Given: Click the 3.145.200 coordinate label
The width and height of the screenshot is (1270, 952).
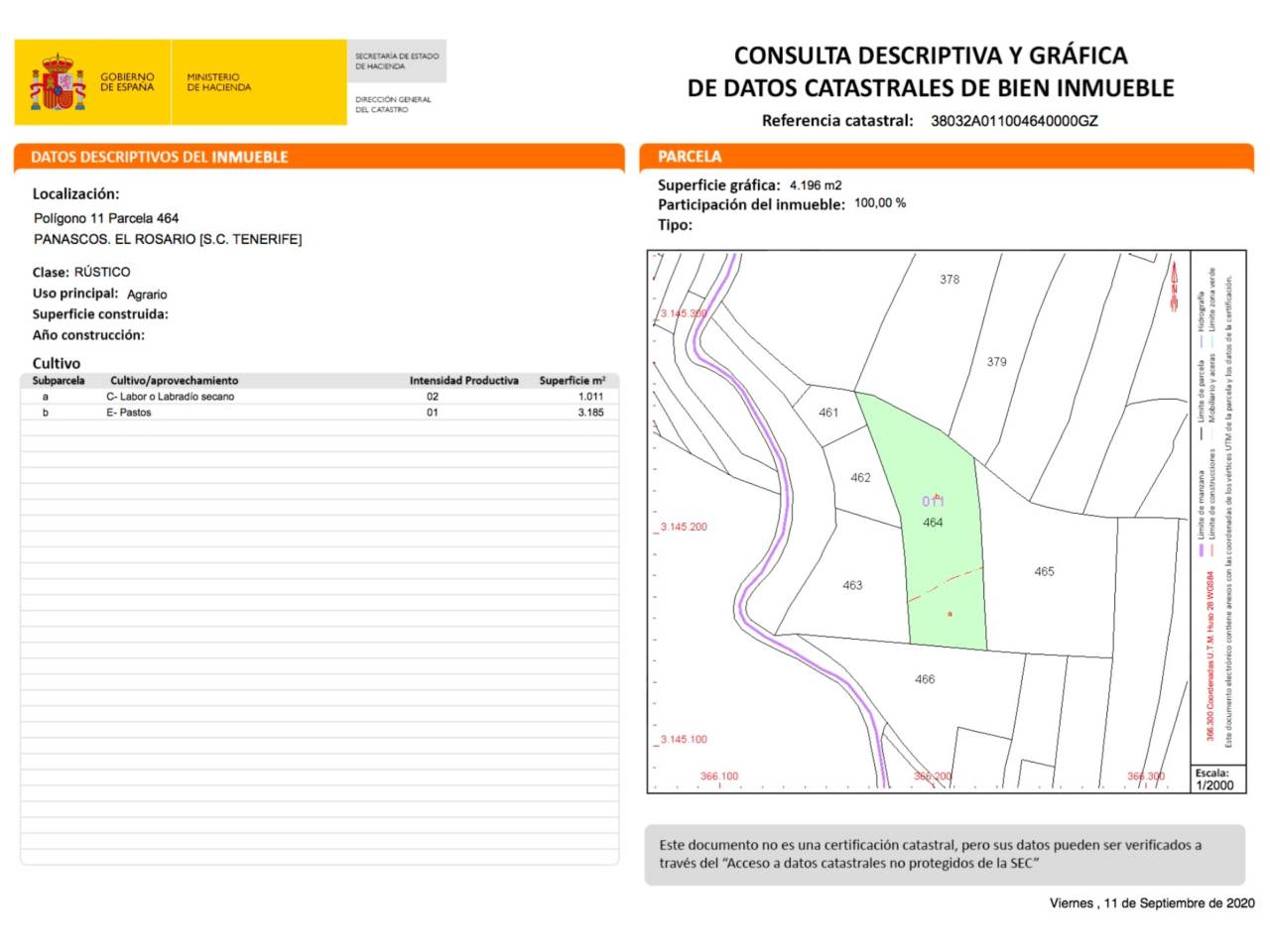Looking at the screenshot, I should (684, 528).
